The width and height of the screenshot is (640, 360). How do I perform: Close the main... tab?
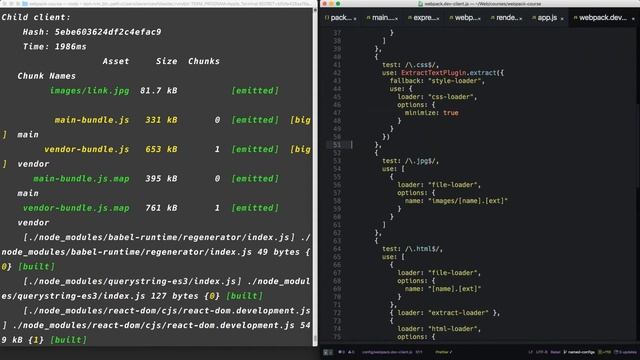(x=396, y=18)
